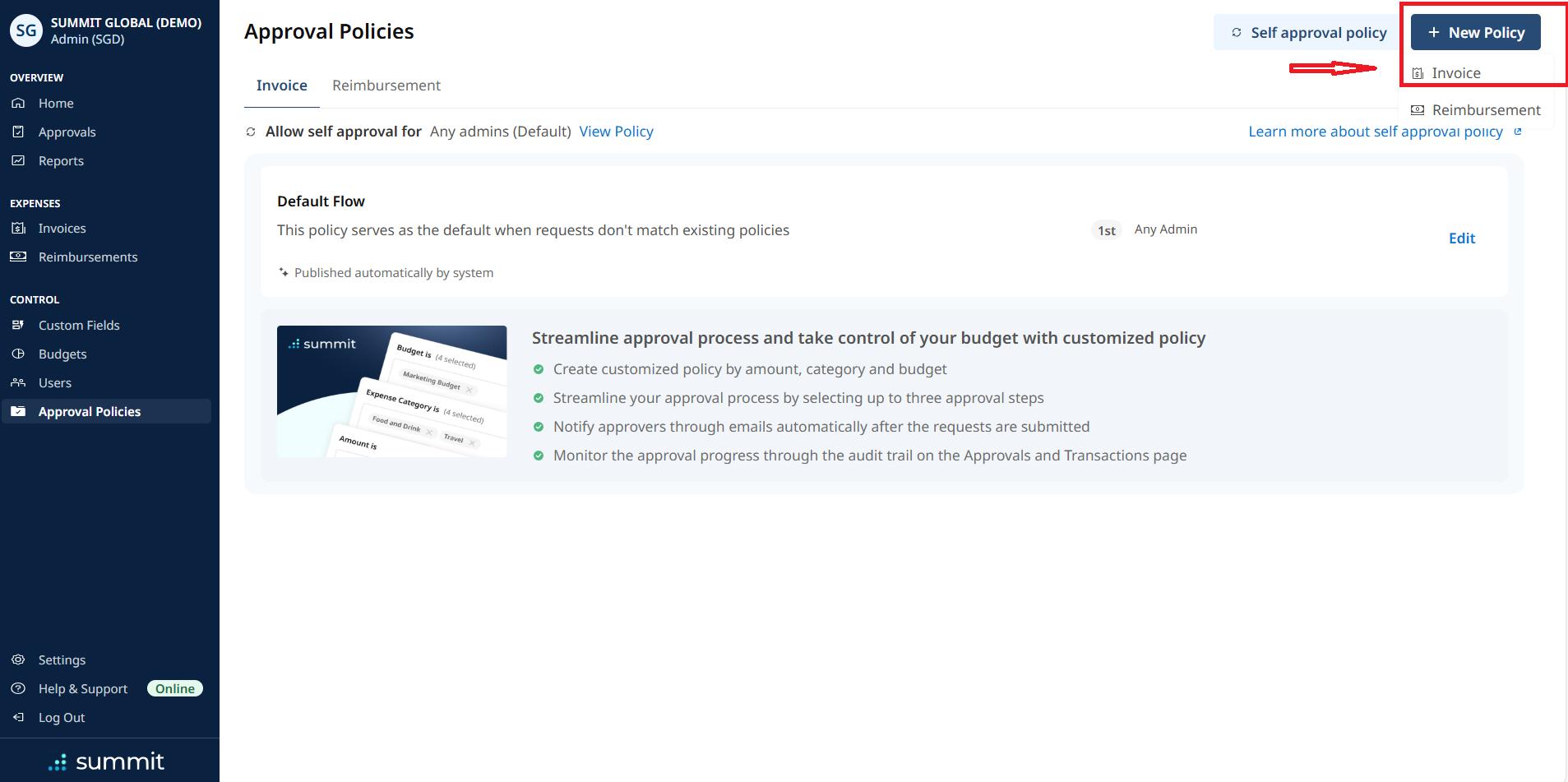This screenshot has height=782, width=1568.
Task: Click the 1st approver step badge
Action: [1107, 230]
